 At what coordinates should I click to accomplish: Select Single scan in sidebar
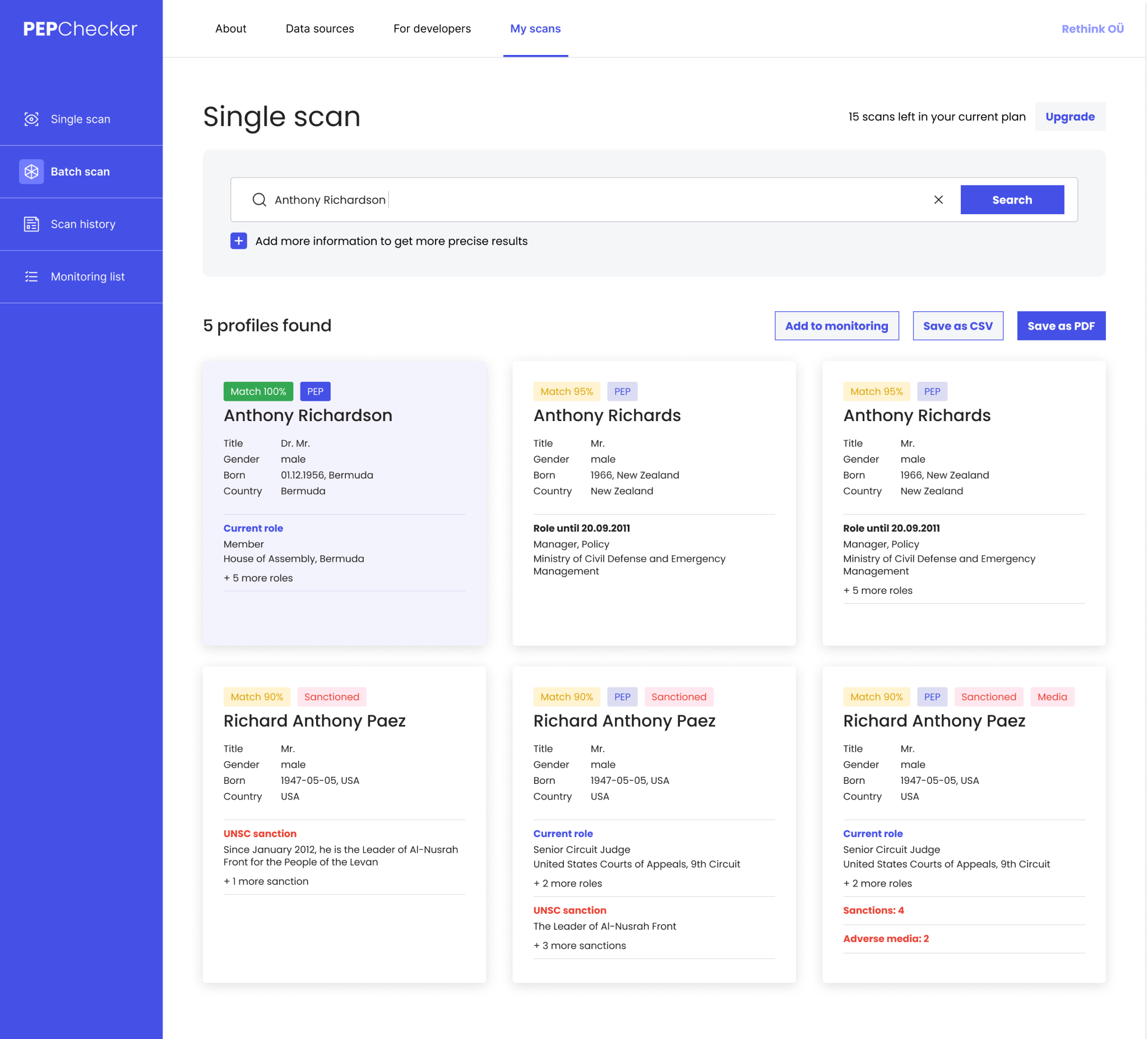[x=81, y=119]
